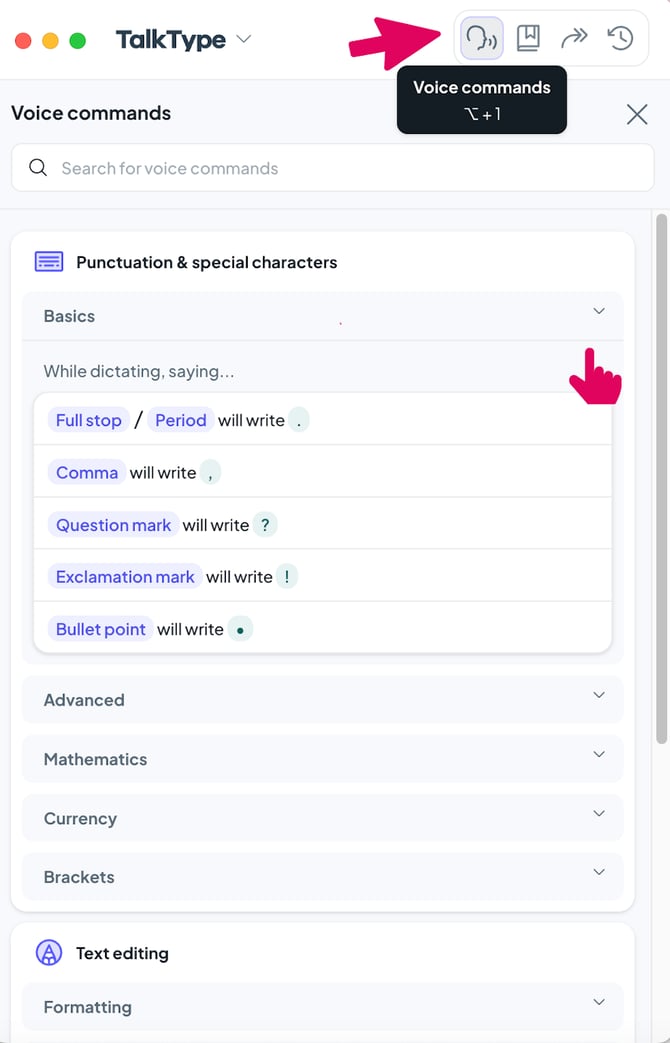Open the Voice commands toolbar icon
Screen dimensions: 670x1043
tap(481, 39)
